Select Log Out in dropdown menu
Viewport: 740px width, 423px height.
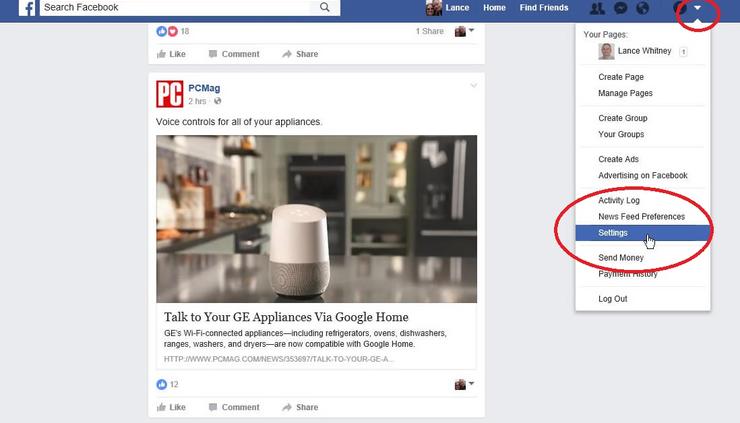click(613, 299)
